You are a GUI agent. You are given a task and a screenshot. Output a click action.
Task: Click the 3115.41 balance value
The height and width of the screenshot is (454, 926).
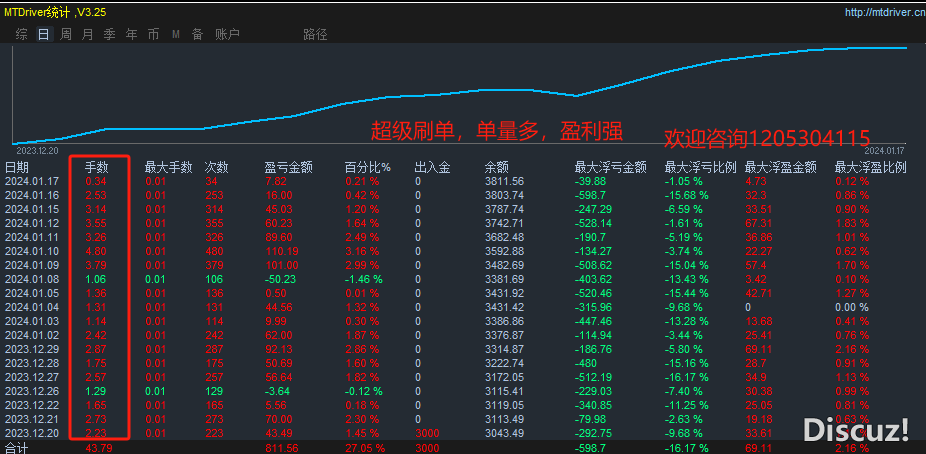(504, 391)
